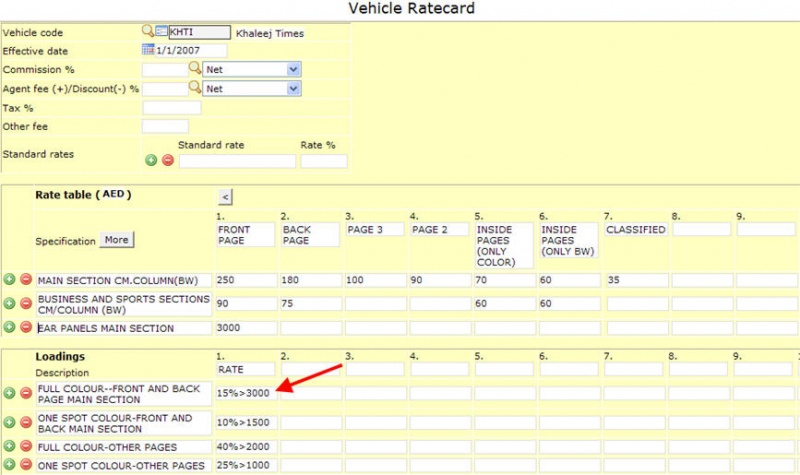Open the effective date calendar picker
Viewport: 800px width, 475px height.
point(148,49)
